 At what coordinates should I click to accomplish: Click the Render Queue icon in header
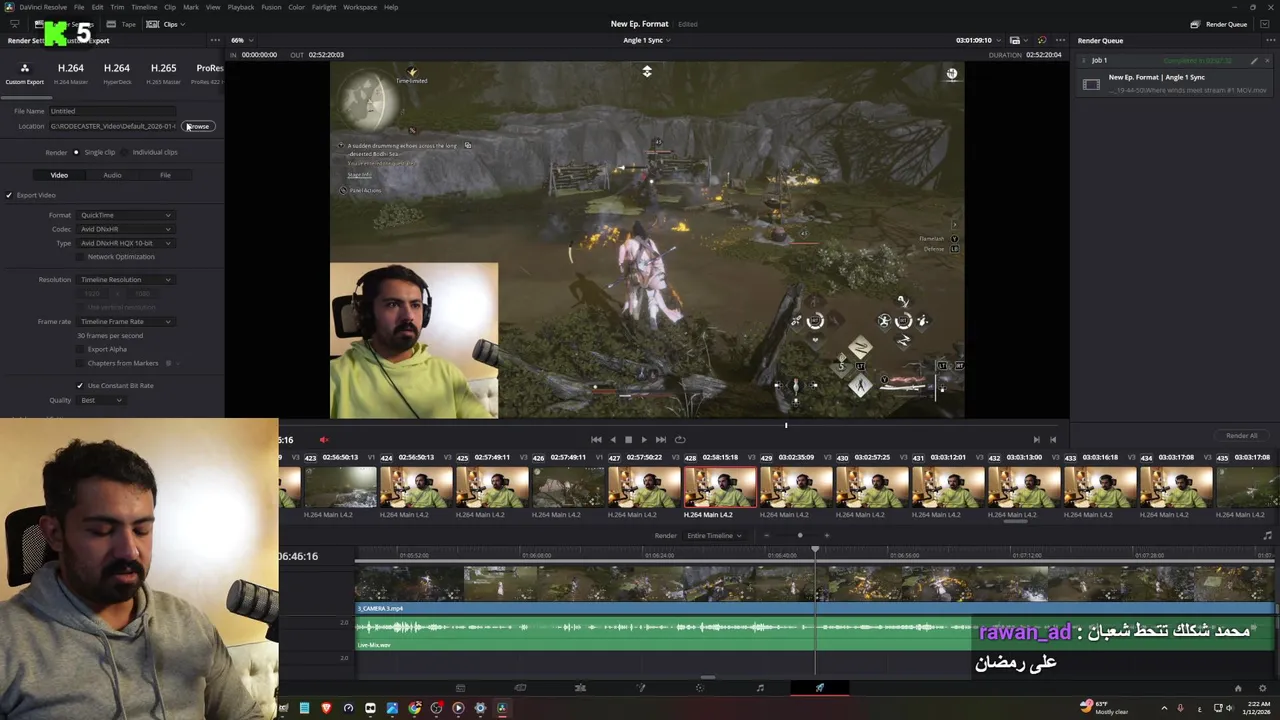[1195, 24]
